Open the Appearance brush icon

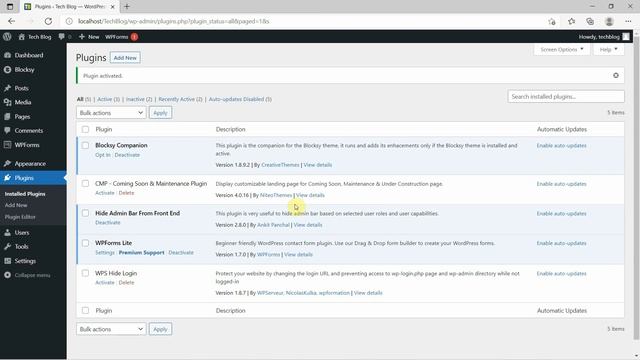tap(7, 164)
